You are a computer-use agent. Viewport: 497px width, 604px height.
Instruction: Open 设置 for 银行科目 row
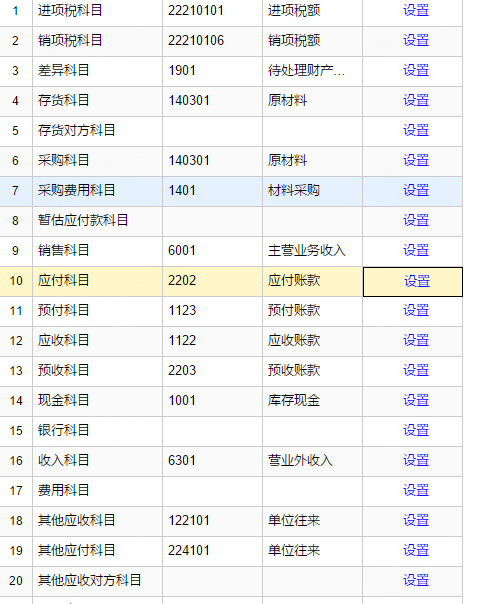click(x=416, y=430)
